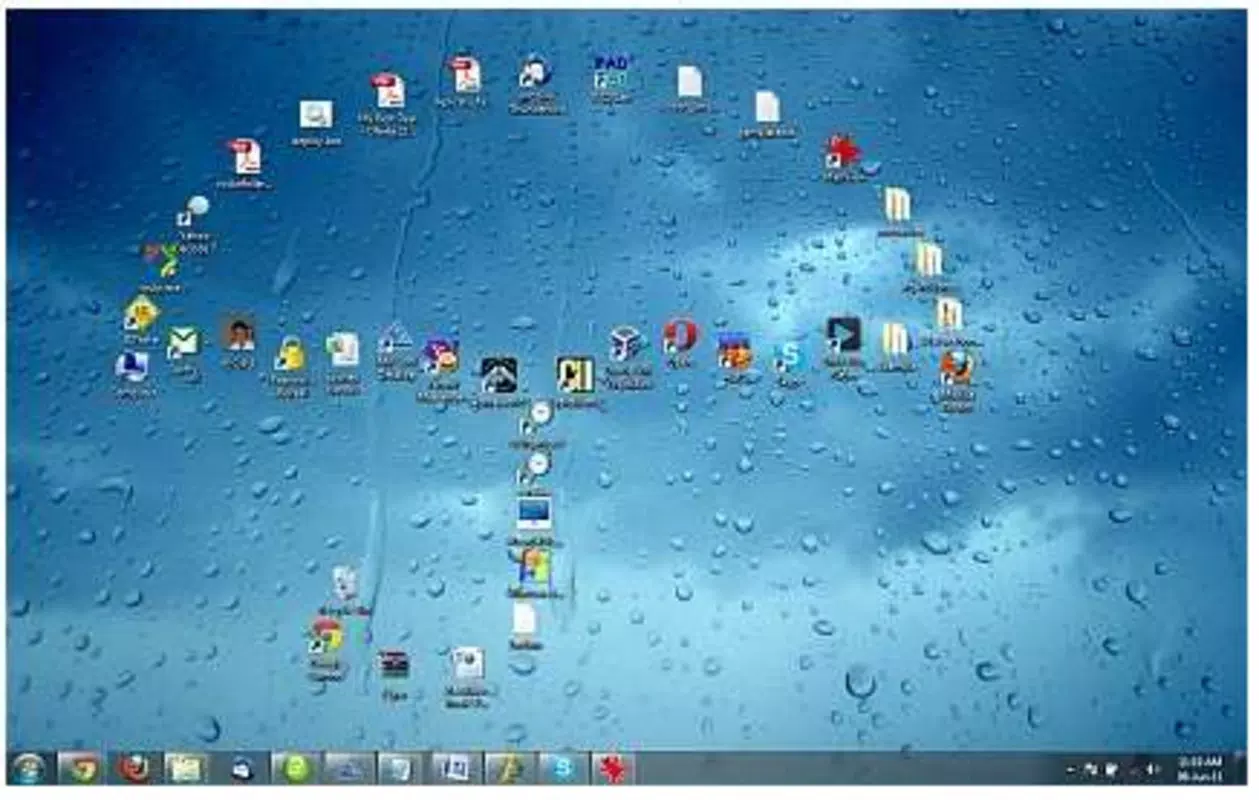Open Microsoft Word from the taskbar

456,769
